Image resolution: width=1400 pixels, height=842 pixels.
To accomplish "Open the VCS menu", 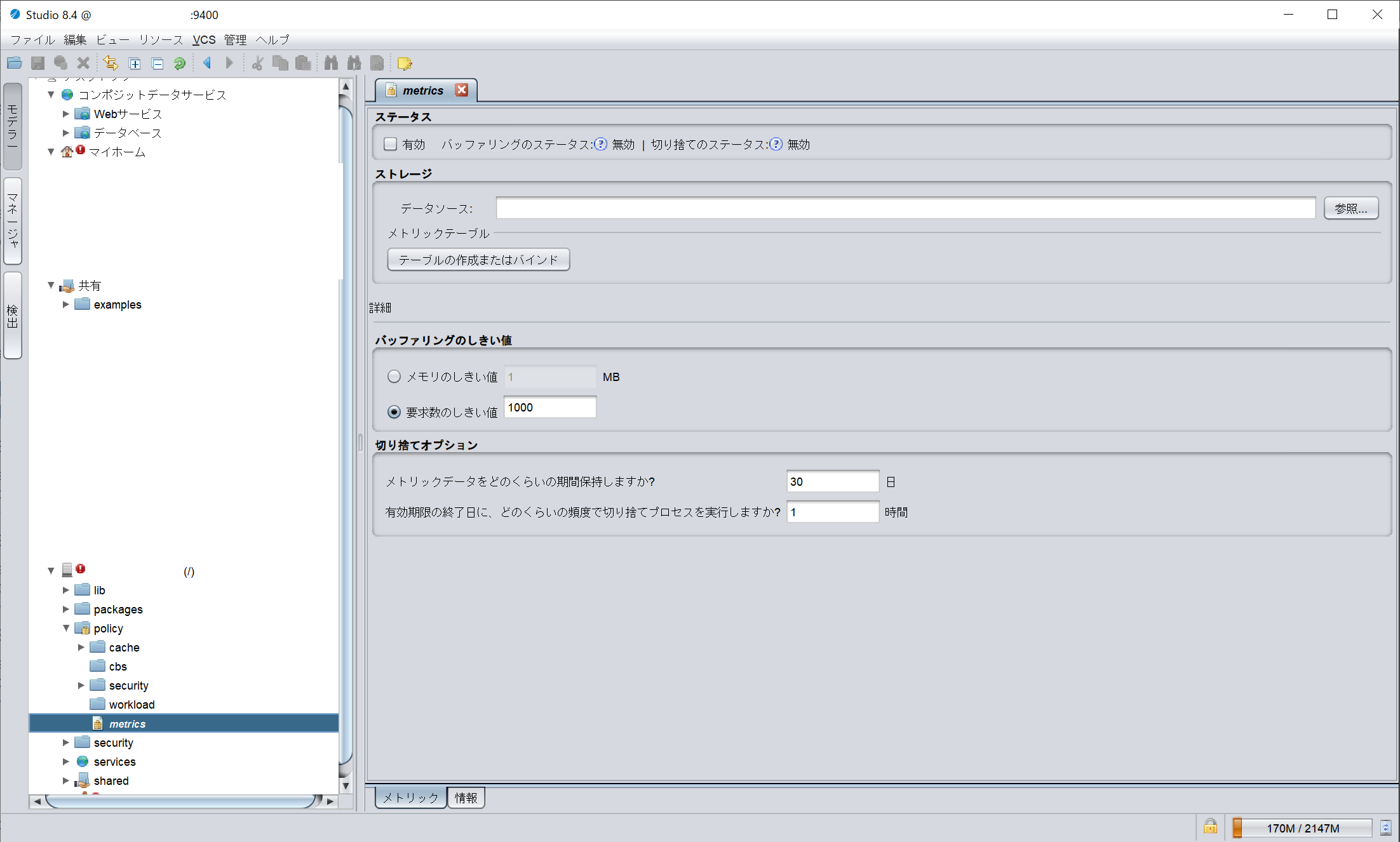I will coord(204,39).
